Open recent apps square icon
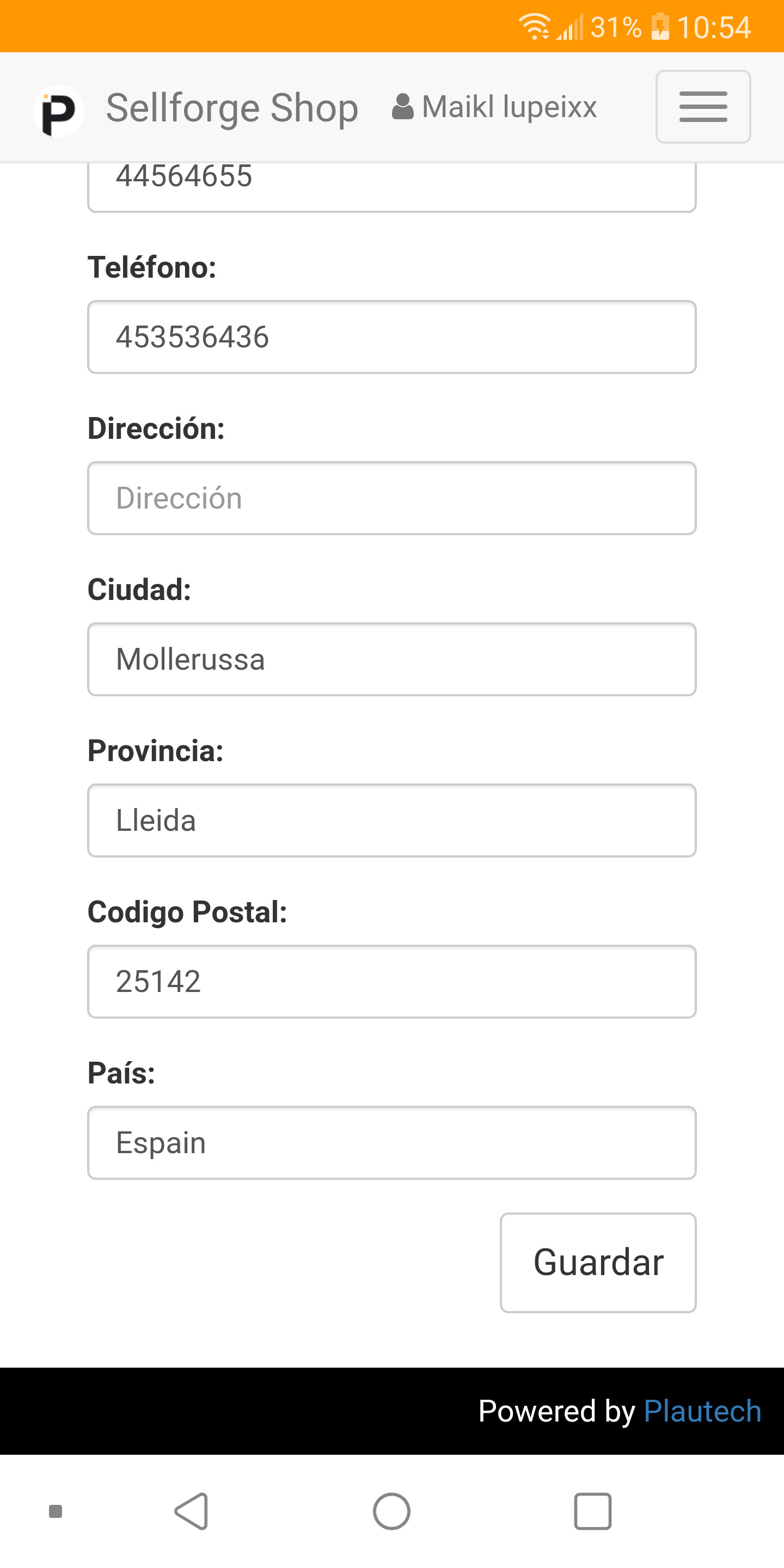This screenshot has height=1568, width=784. coord(592,1511)
